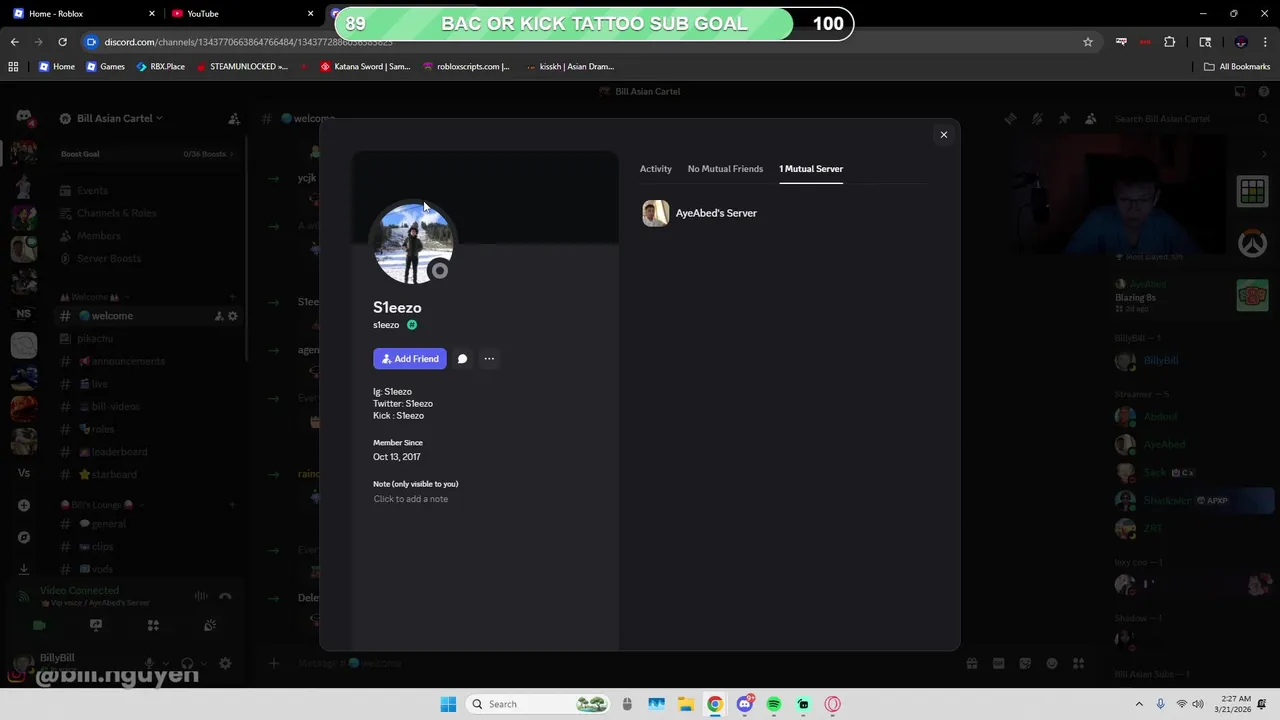Click S1eezo's profile avatar
1280x720 pixels.
point(413,244)
